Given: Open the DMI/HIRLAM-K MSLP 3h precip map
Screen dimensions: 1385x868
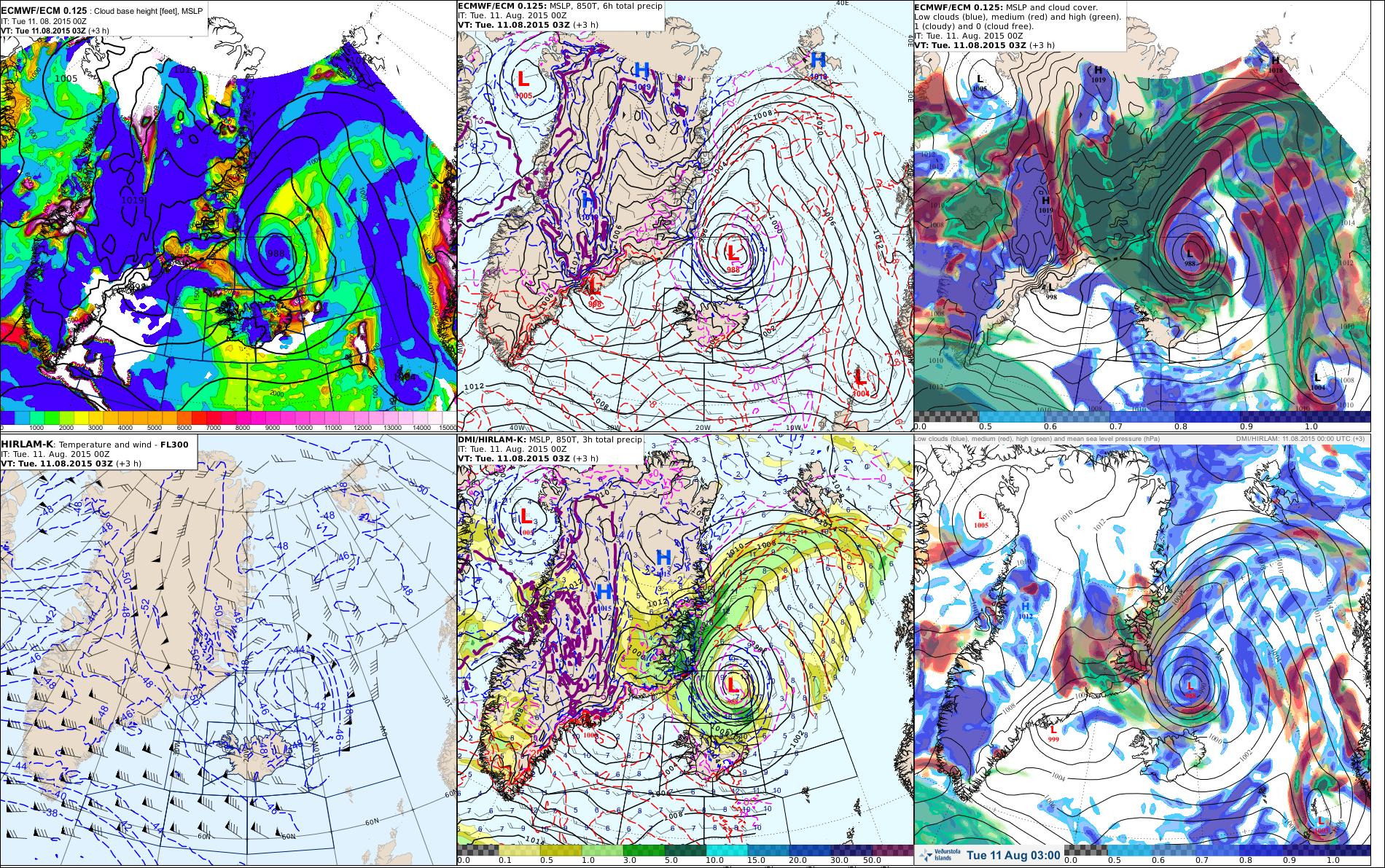Looking at the screenshot, I should coord(685,651).
